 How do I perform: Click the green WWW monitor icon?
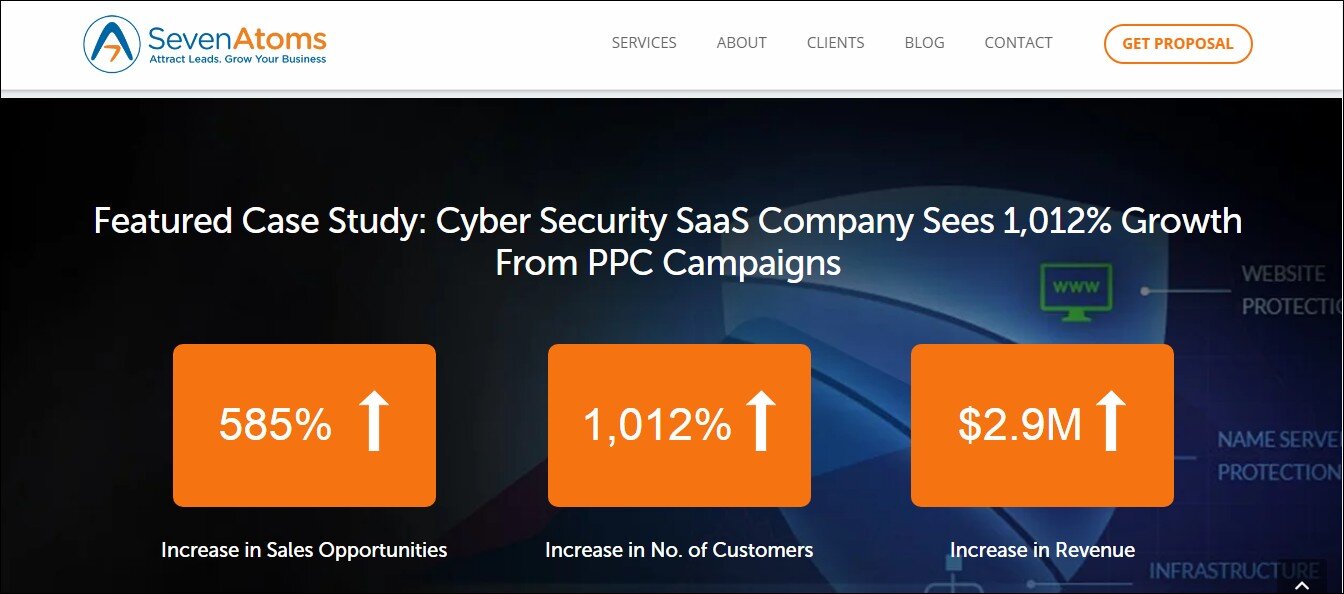pyautogui.click(x=1075, y=292)
